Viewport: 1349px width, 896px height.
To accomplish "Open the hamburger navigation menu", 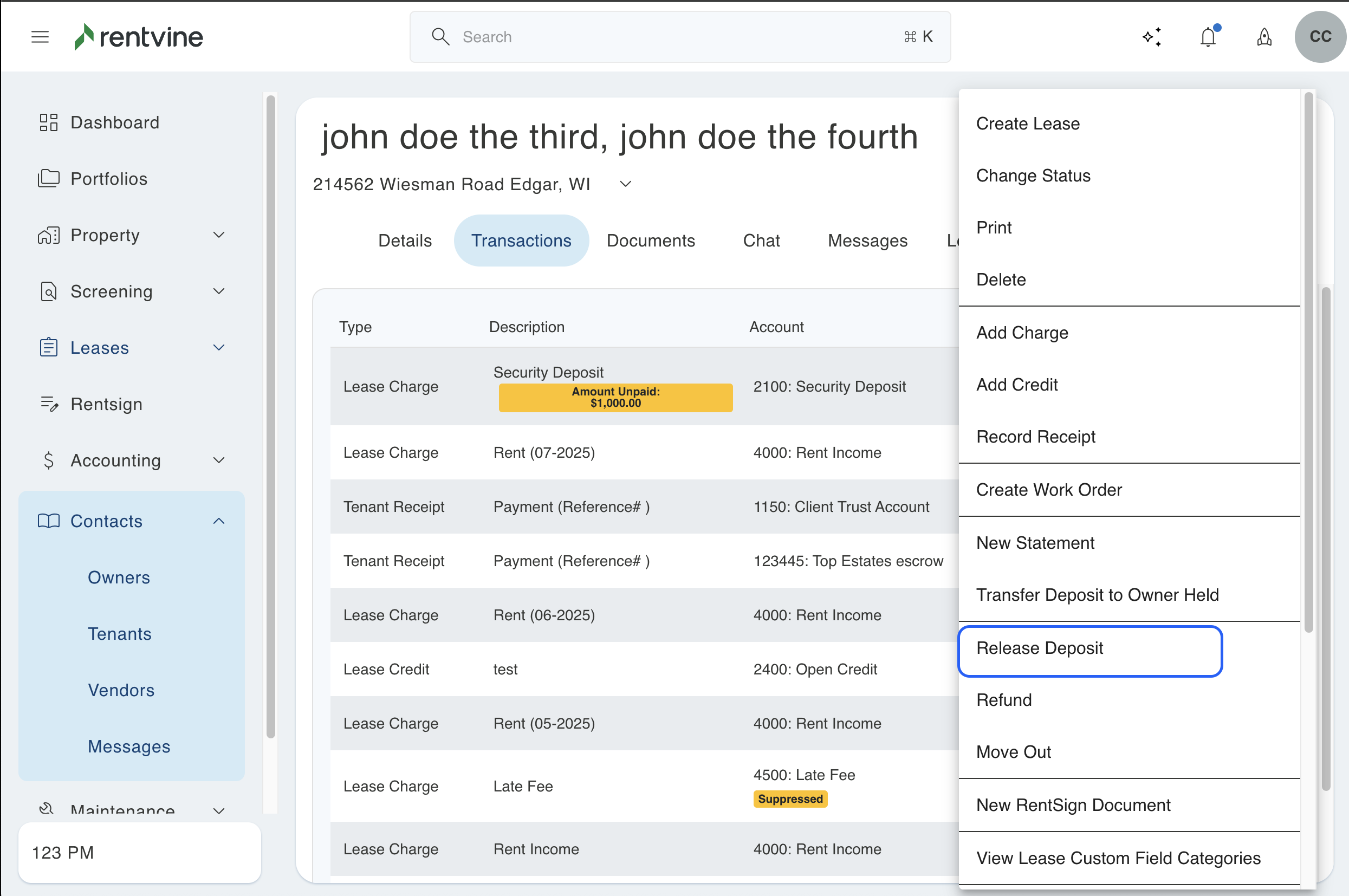I will tap(40, 37).
